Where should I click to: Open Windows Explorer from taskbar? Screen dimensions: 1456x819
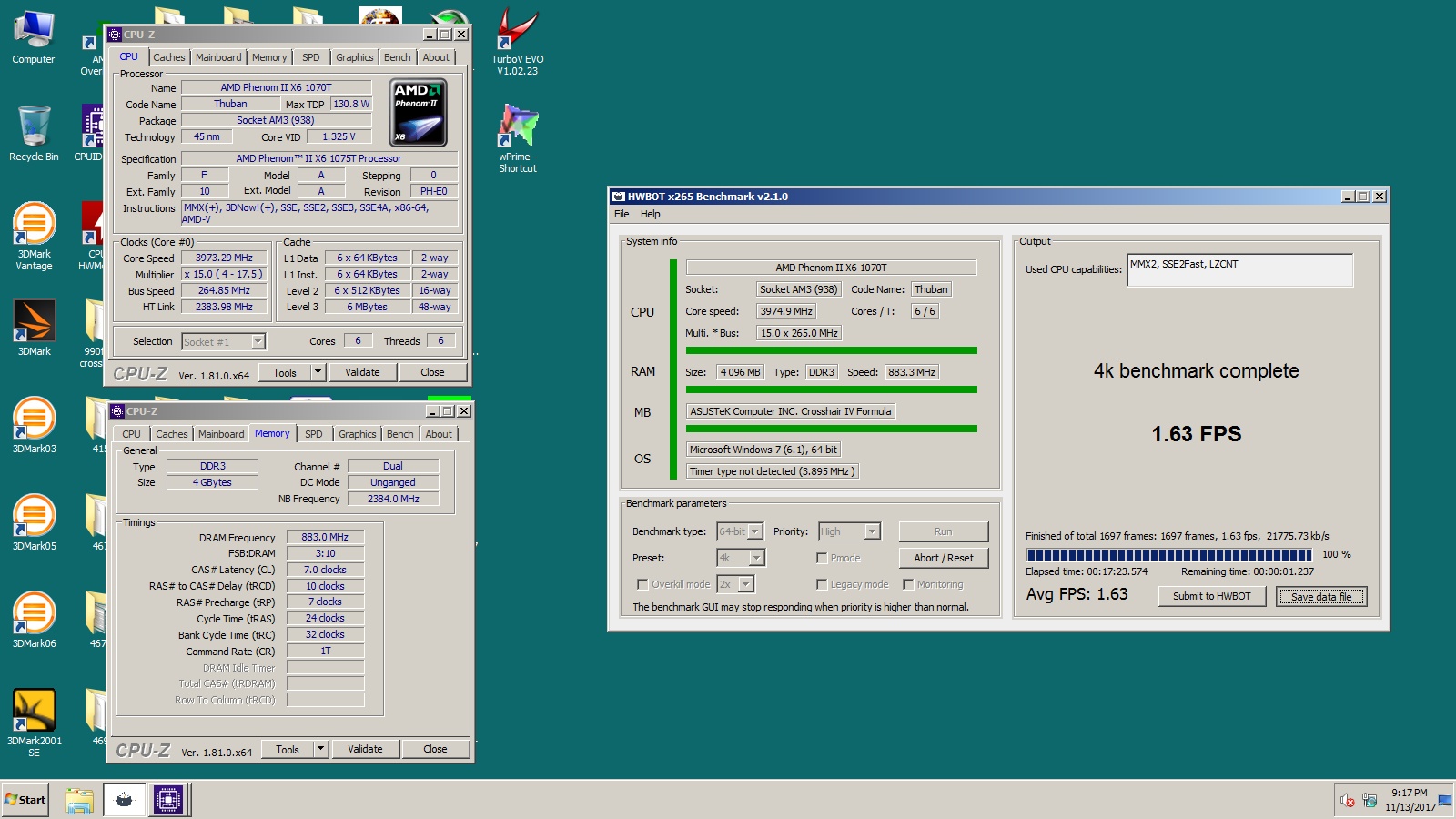click(x=79, y=800)
